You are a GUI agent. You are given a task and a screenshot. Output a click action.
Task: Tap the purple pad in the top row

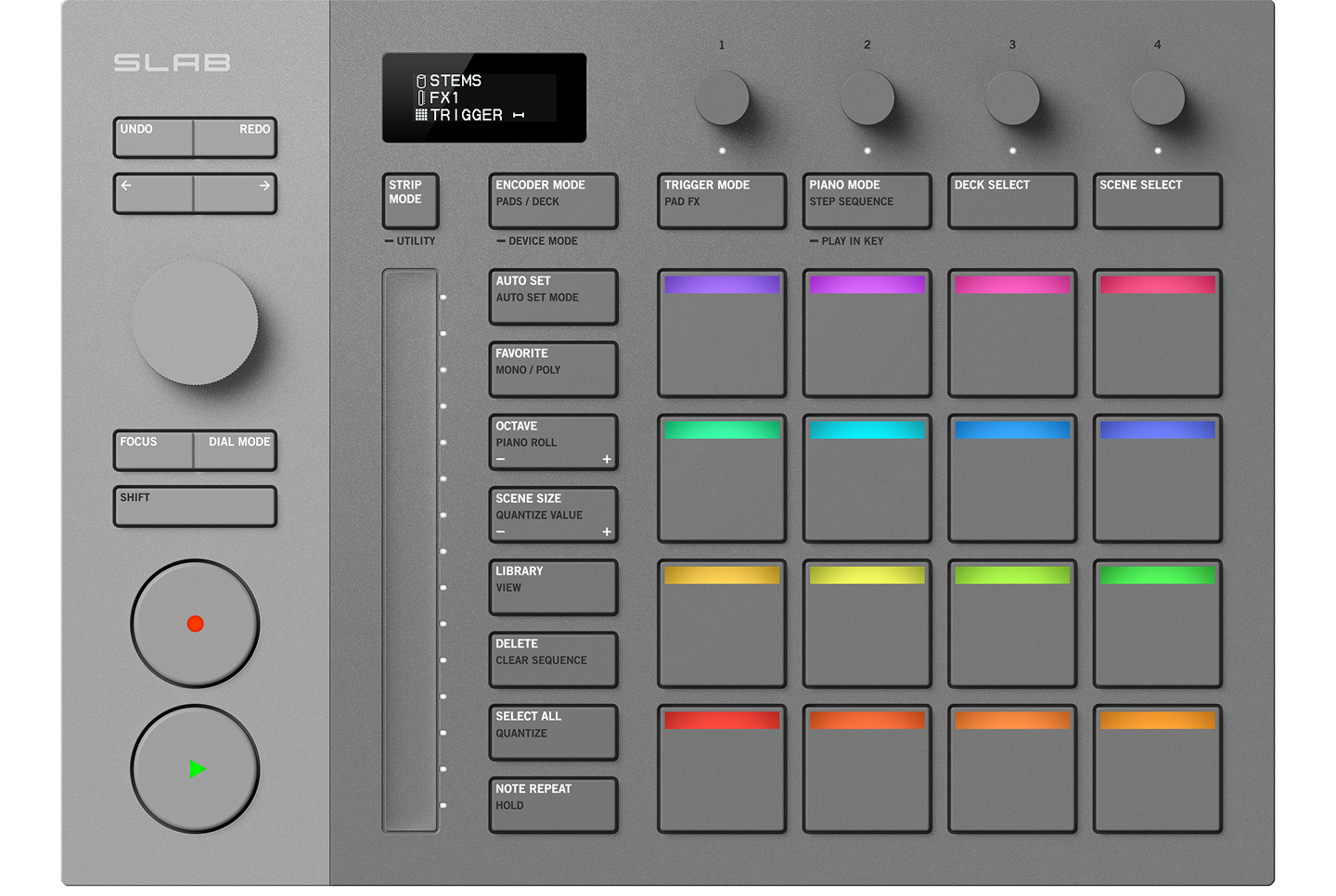[x=722, y=334]
